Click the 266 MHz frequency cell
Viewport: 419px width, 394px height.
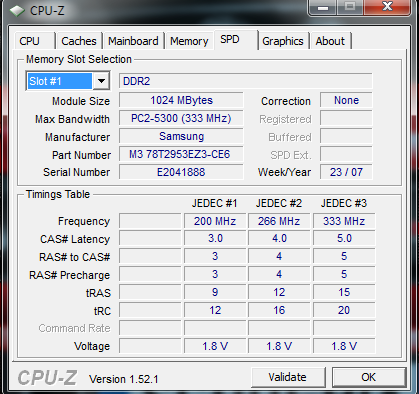tap(279, 221)
